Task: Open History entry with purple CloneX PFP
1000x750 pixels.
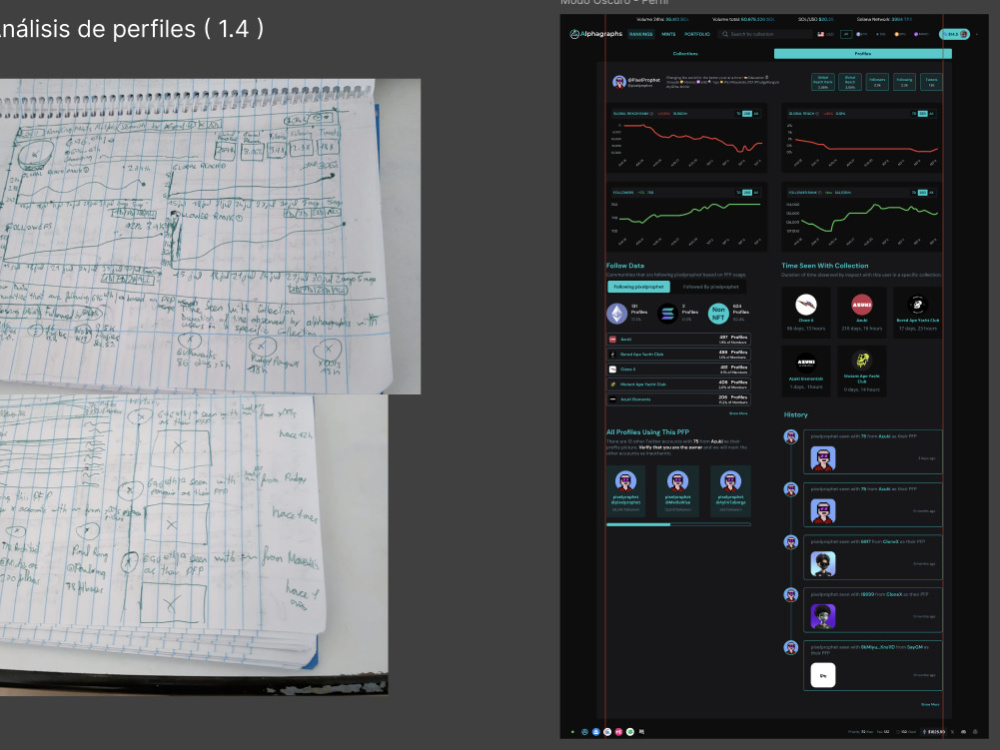Action: click(823, 617)
